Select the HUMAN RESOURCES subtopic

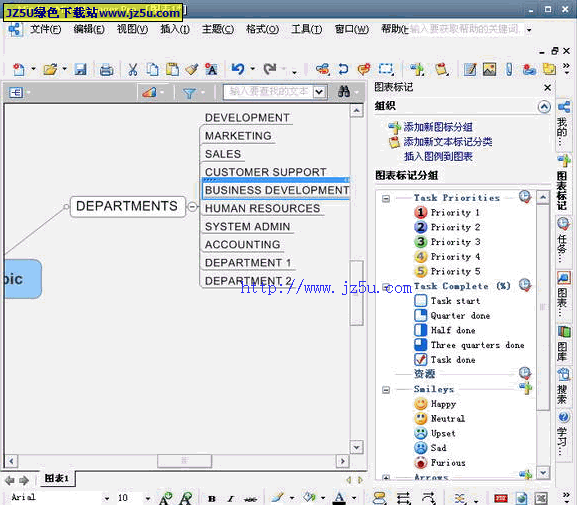click(x=262, y=208)
